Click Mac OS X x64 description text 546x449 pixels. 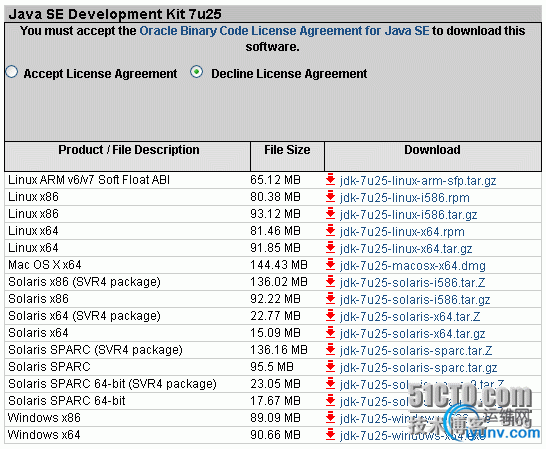pos(45,265)
